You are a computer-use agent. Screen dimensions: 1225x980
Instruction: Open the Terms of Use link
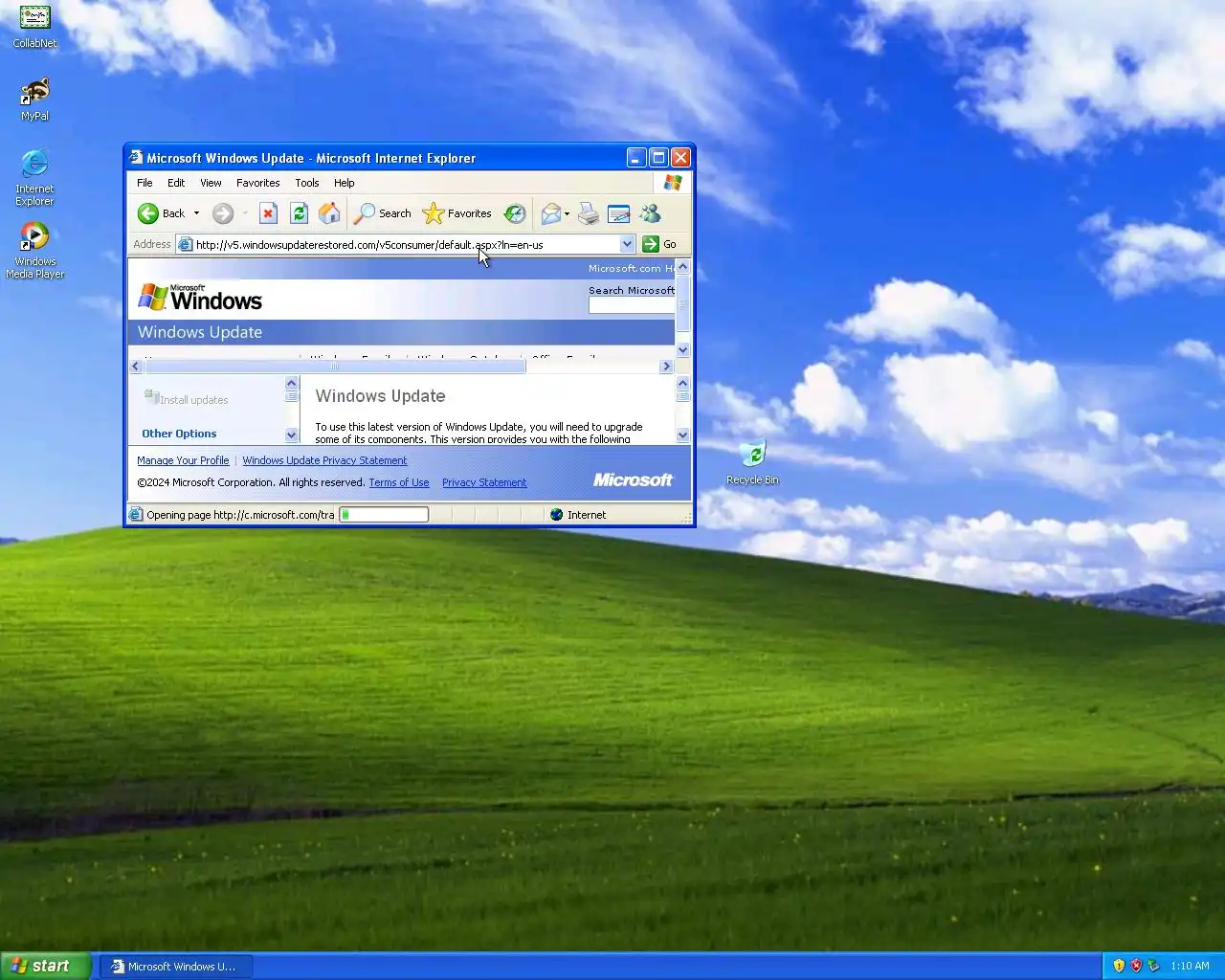[399, 482]
